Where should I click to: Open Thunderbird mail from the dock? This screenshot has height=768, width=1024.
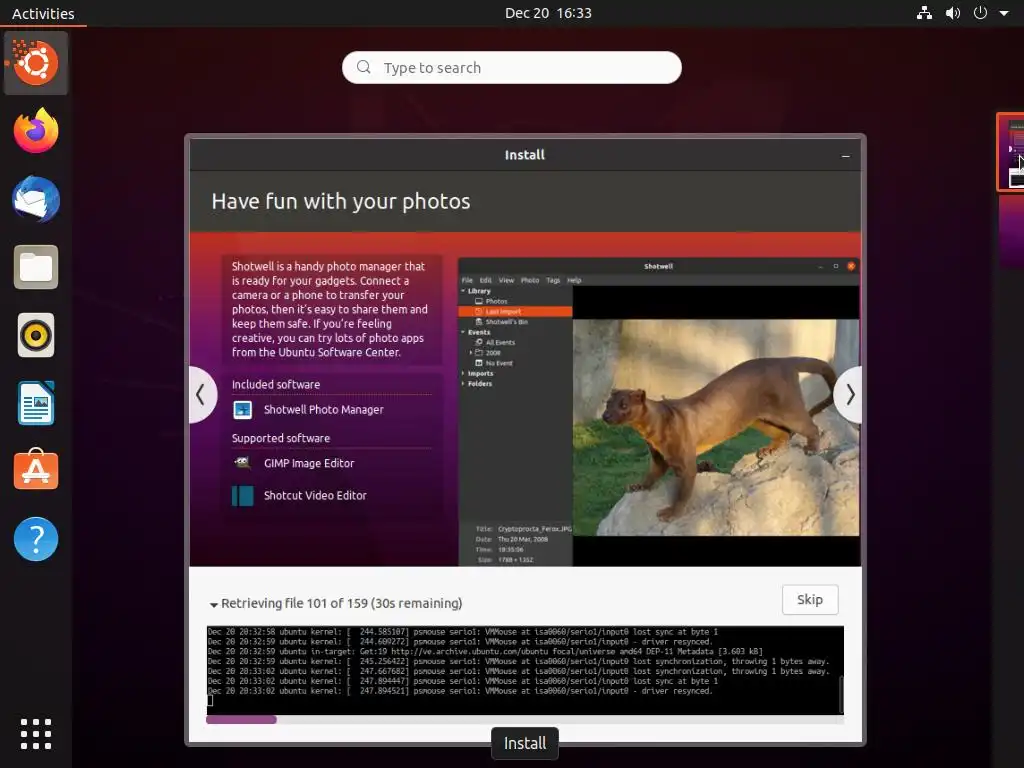[x=36, y=199]
